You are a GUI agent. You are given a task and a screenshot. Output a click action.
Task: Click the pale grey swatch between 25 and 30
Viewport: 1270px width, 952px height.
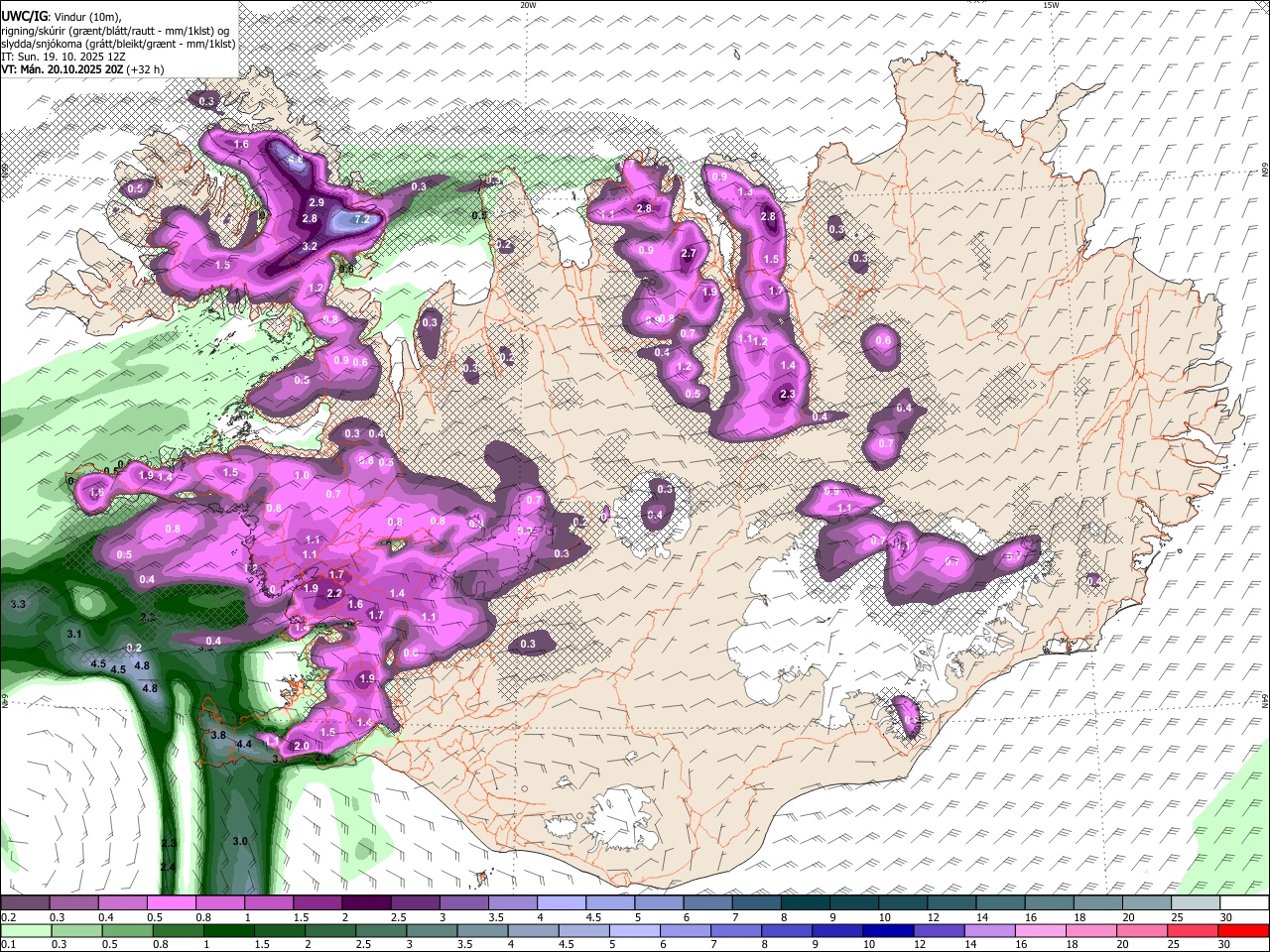coord(1197,902)
